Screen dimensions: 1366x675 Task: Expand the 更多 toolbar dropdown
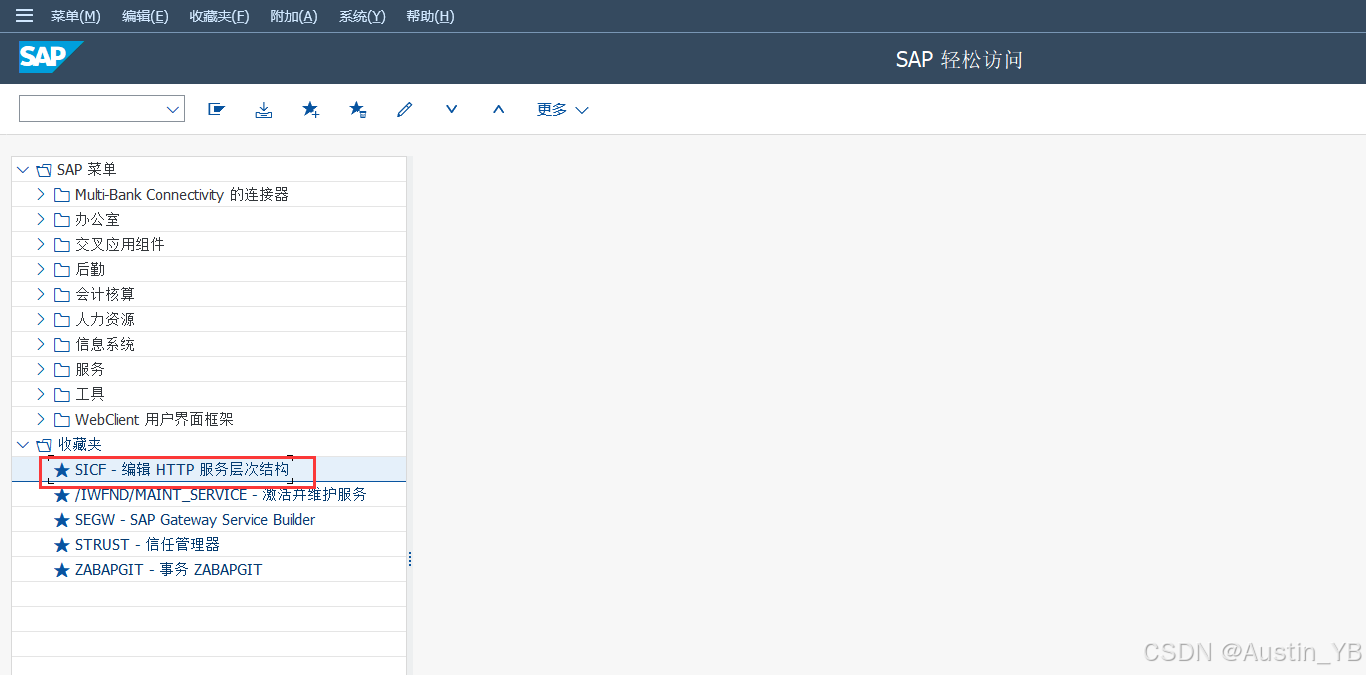[562, 109]
